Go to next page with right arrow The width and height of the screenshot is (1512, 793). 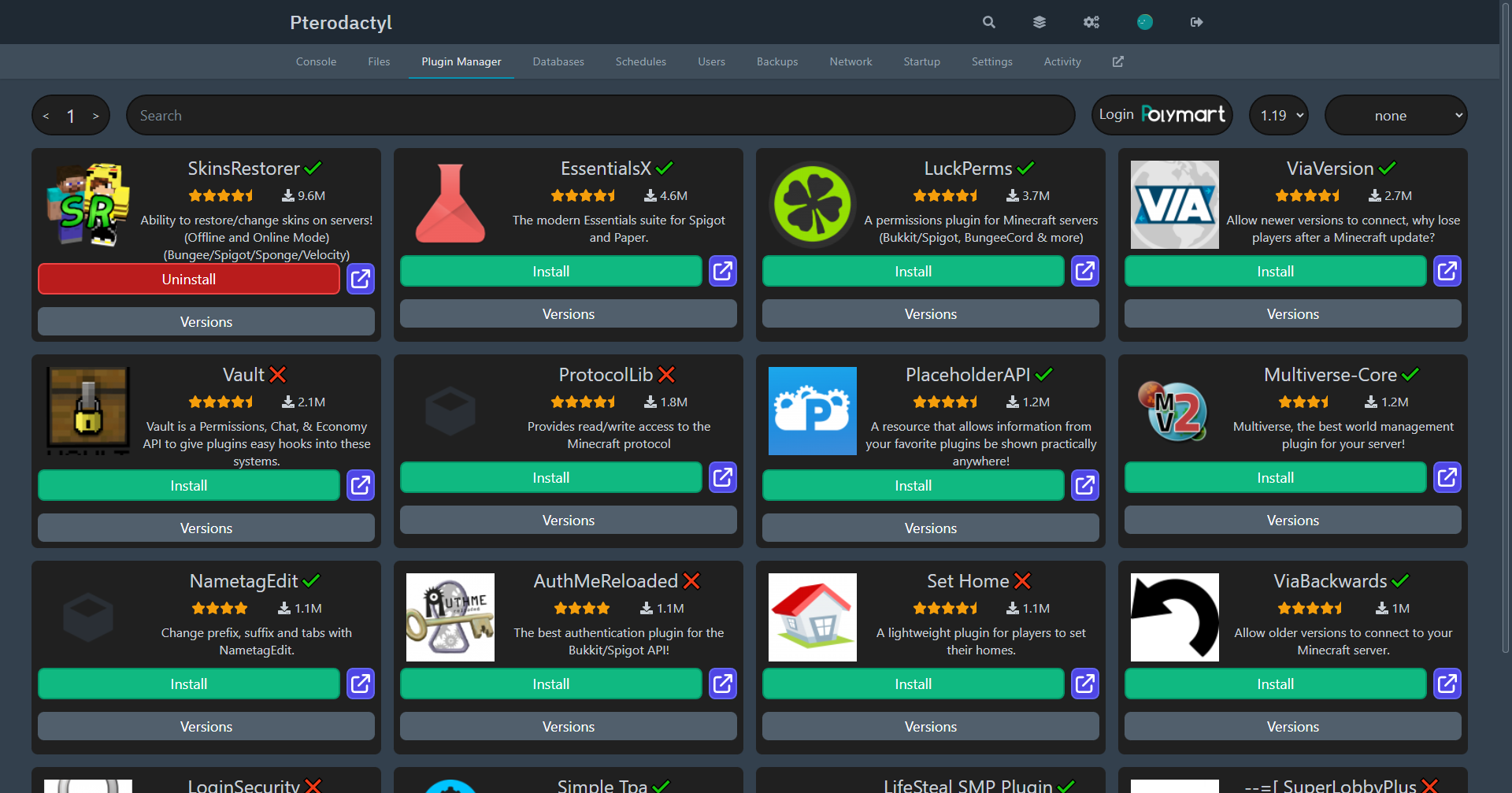96,117
